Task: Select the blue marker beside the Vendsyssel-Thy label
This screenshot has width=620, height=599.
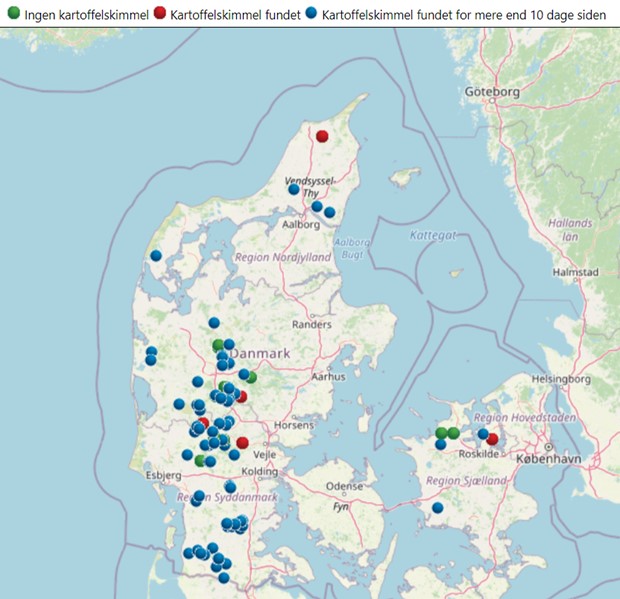Action: tap(294, 188)
